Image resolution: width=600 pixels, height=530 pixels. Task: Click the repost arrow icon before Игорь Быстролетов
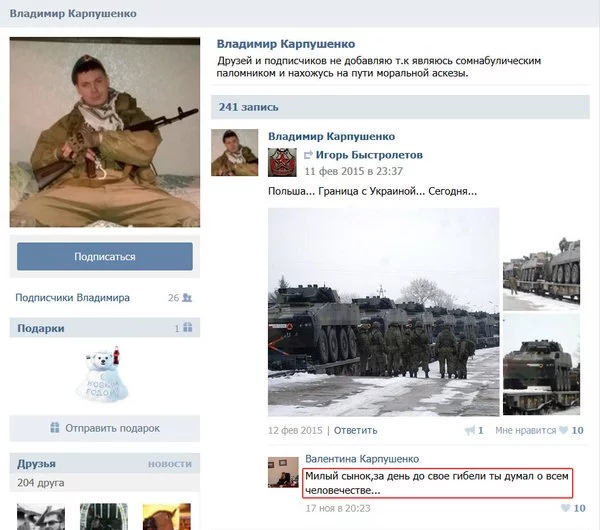tap(308, 155)
